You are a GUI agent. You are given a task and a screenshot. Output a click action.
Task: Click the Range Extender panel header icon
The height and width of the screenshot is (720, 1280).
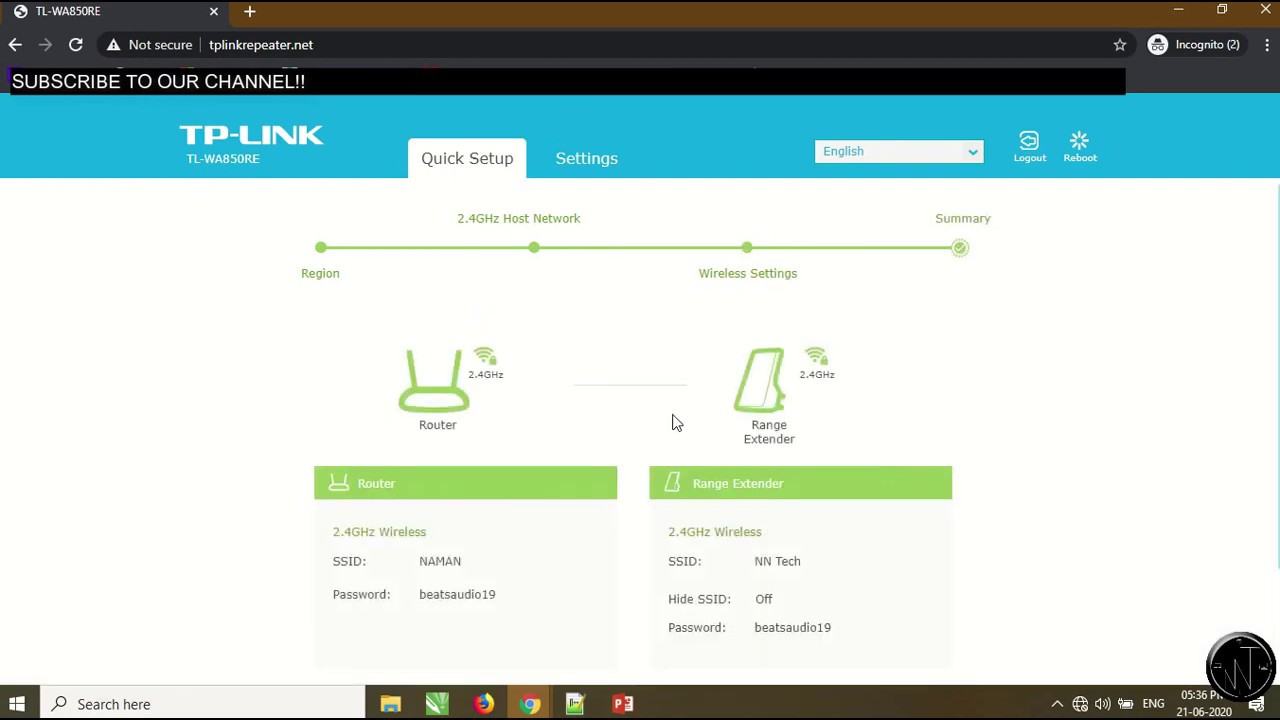[x=673, y=483]
